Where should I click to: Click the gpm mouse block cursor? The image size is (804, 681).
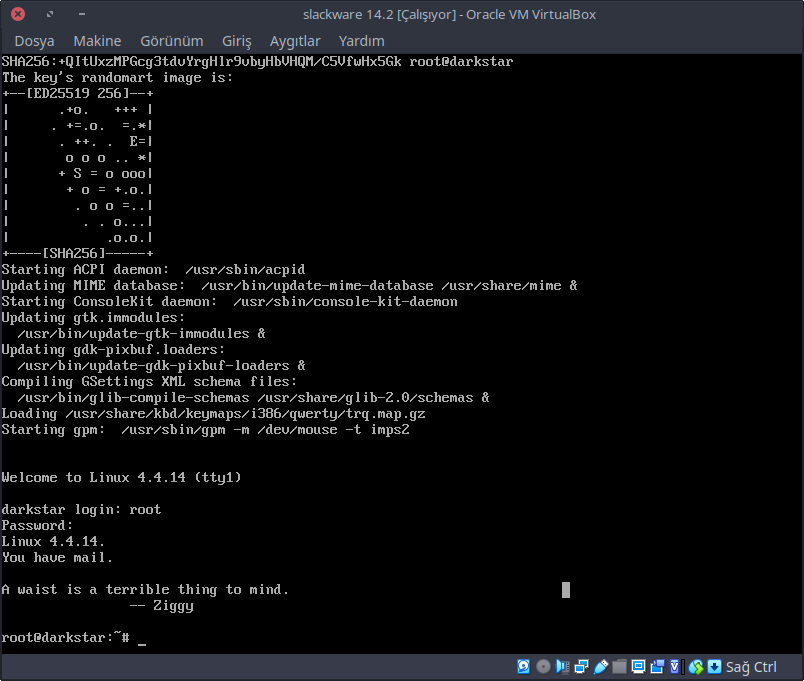(566, 590)
